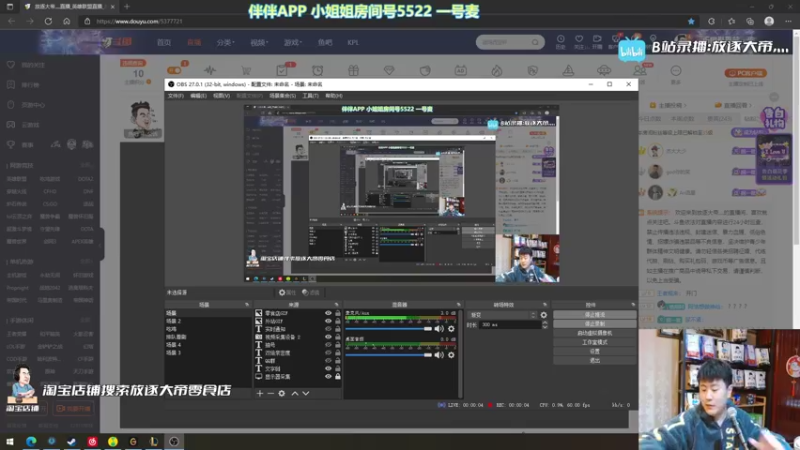Hide the 视频采集设备 2 source
The height and width of the screenshot is (450, 800).
[328, 337]
